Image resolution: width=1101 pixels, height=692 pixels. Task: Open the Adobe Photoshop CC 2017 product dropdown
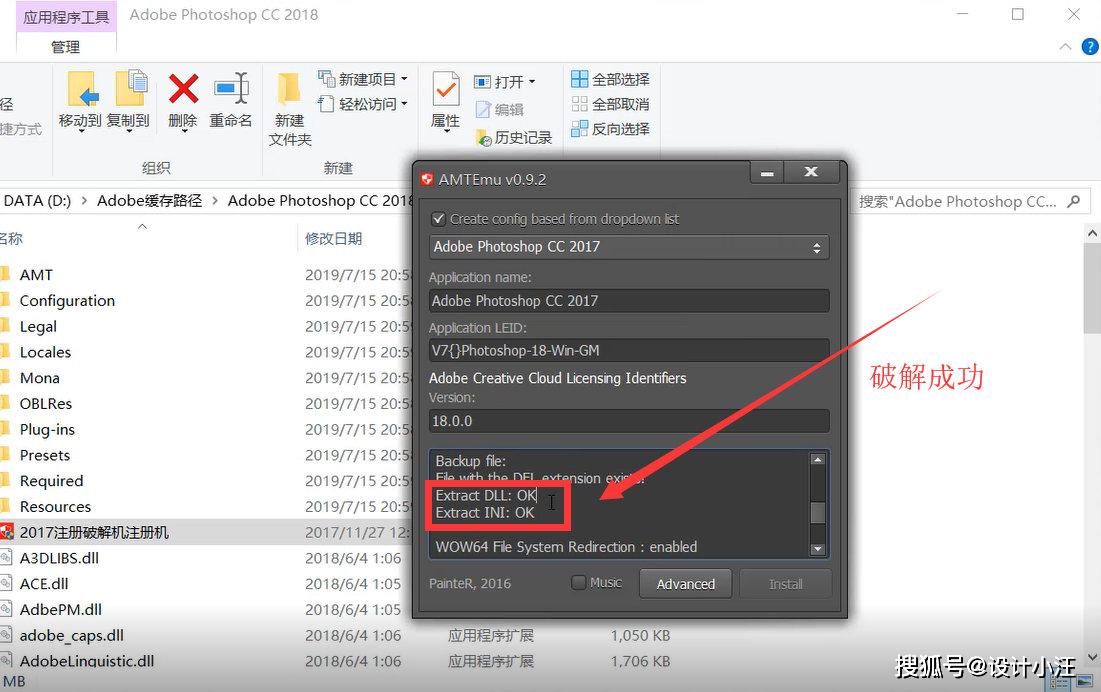(629, 247)
